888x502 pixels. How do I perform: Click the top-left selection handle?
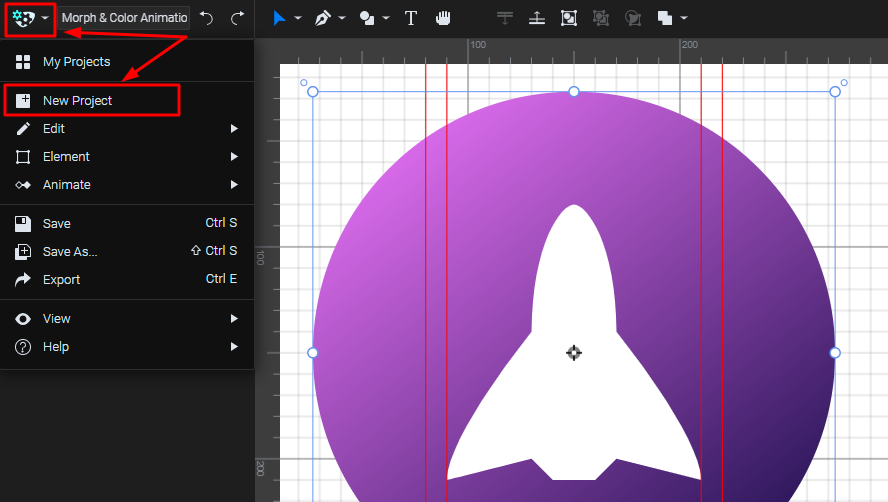[313, 92]
